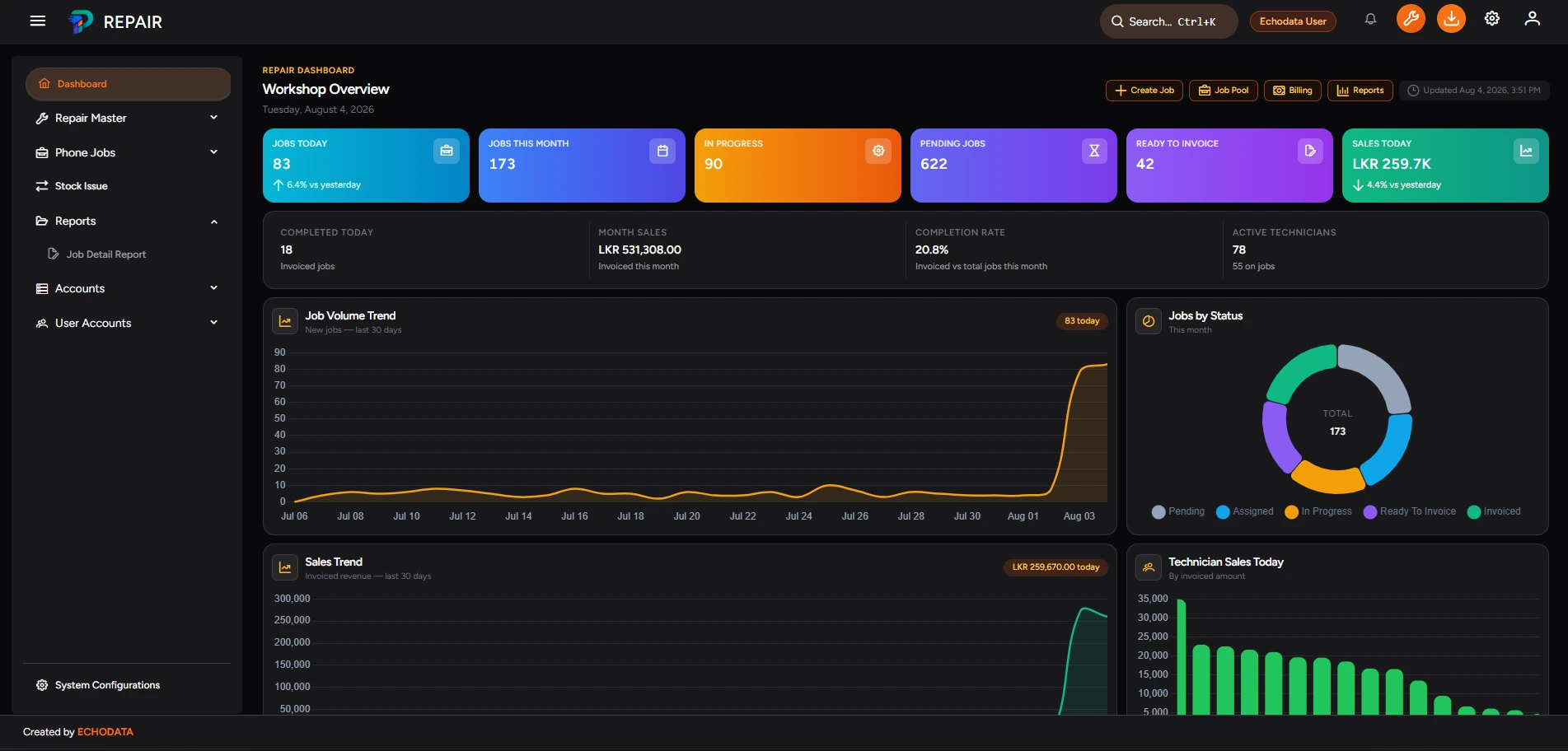The width and height of the screenshot is (1568, 751).
Task: Click the LKR 259,670.00 today badge
Action: point(1055,567)
